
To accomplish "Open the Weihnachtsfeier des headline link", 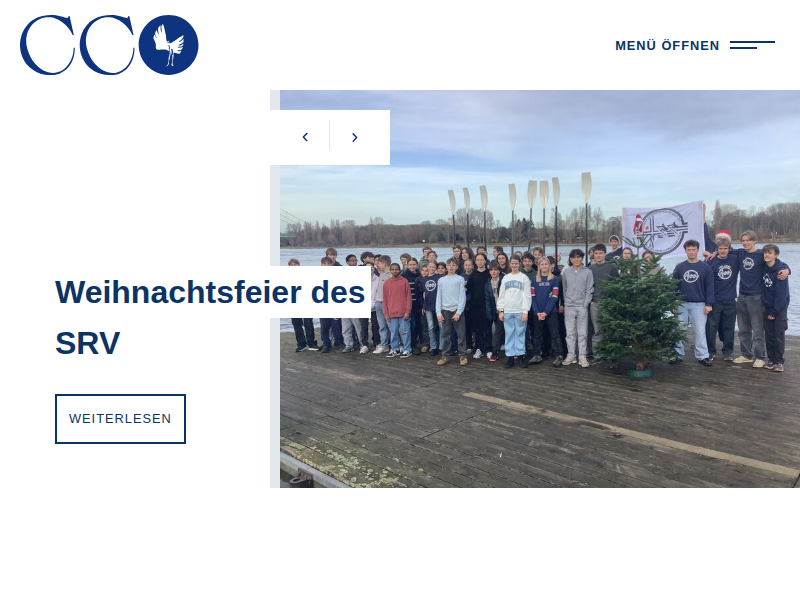I will tap(210, 292).
